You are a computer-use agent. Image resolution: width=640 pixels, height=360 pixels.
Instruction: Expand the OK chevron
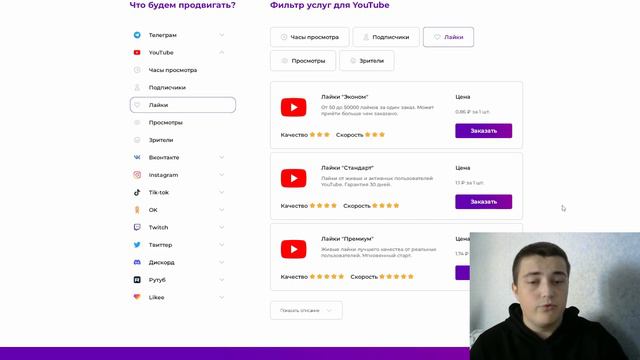(x=222, y=210)
